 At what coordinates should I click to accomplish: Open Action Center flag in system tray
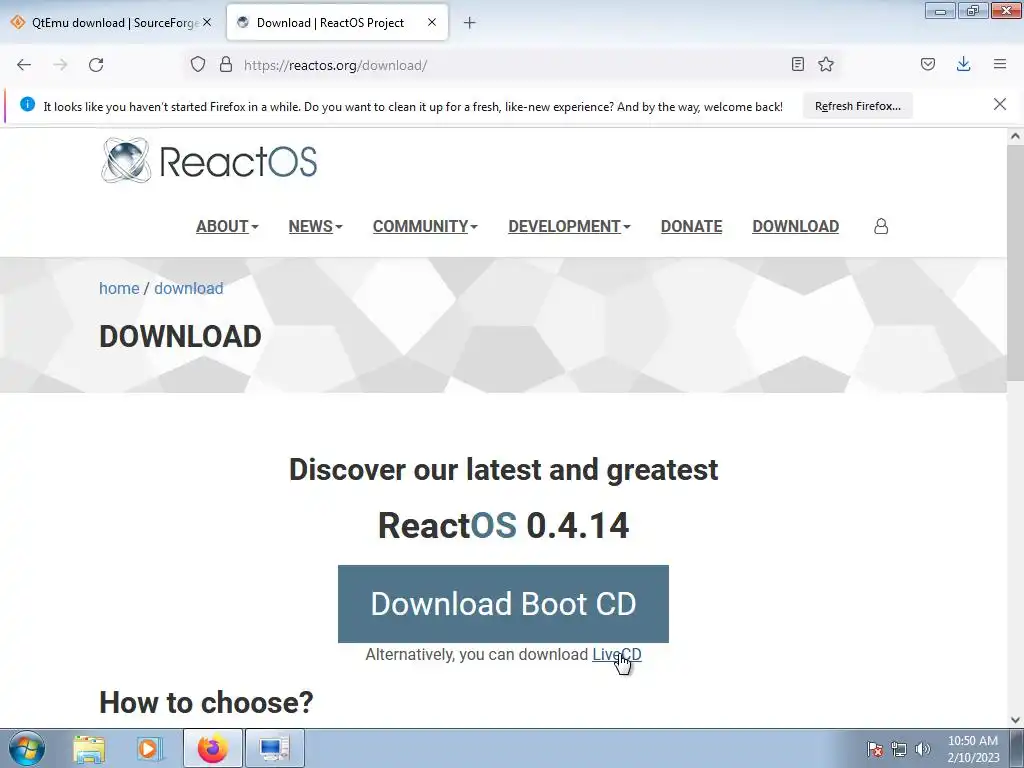click(875, 749)
